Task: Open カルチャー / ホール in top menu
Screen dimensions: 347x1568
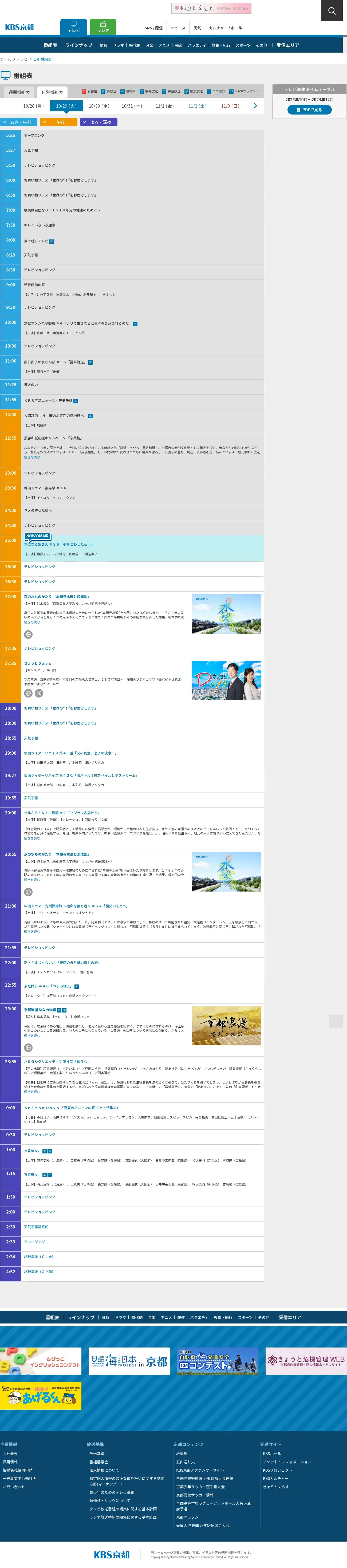Action: point(225,28)
